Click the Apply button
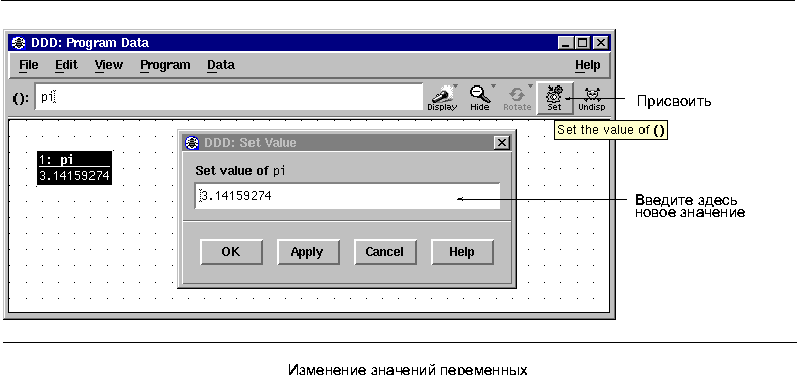The height and width of the screenshot is (375, 797). [x=308, y=252]
